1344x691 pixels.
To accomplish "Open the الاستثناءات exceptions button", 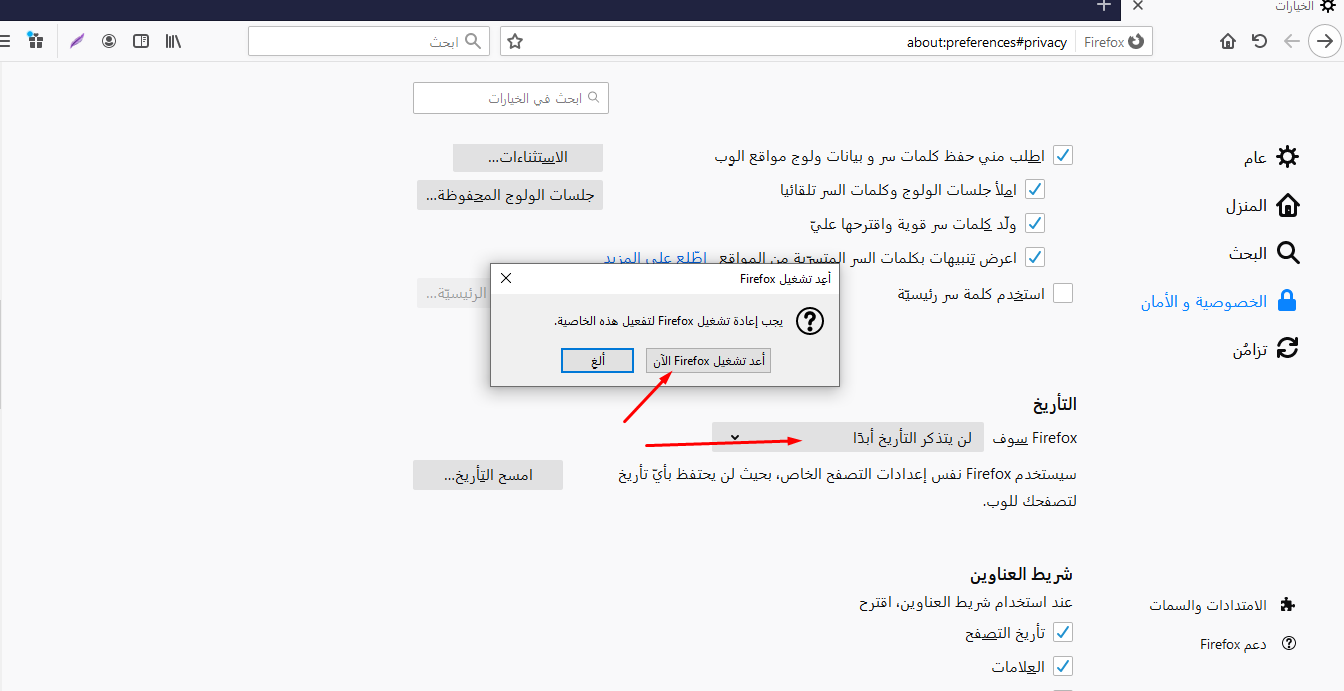I will [527, 158].
